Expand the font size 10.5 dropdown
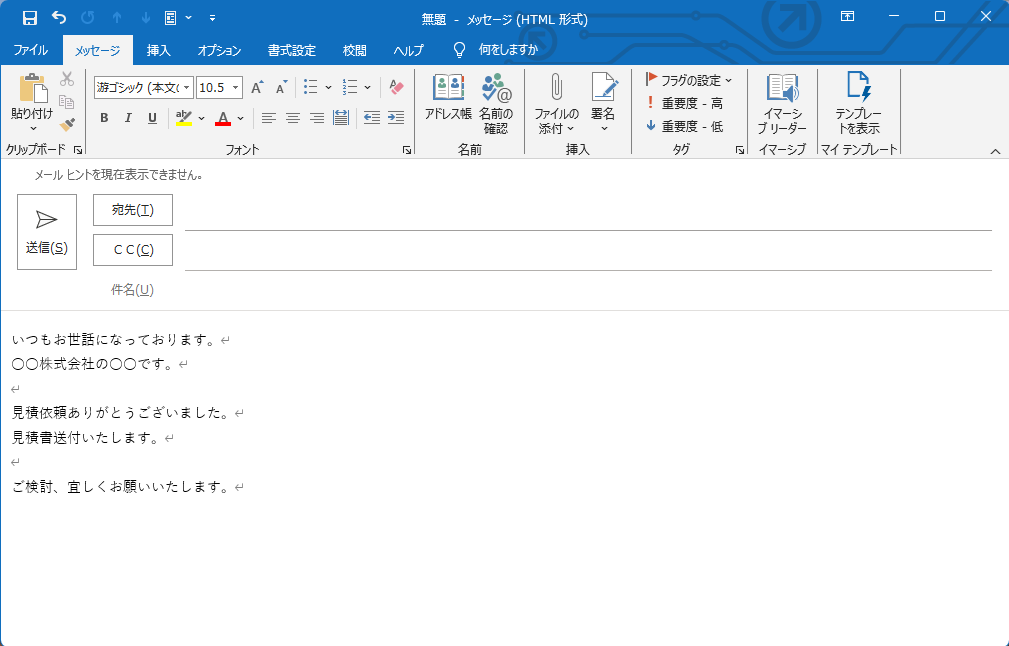 point(236,88)
